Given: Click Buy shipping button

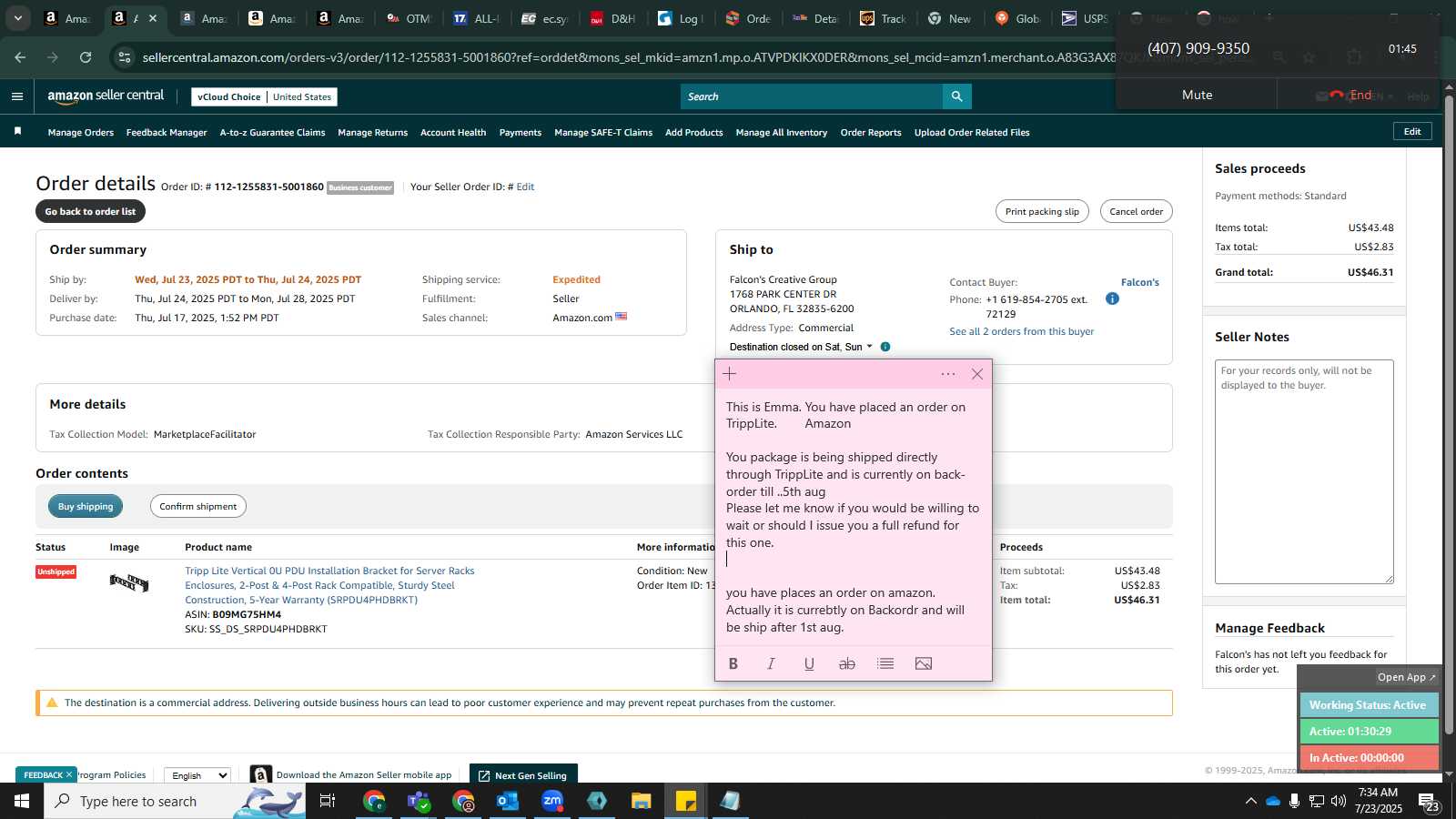Looking at the screenshot, I should (x=86, y=507).
